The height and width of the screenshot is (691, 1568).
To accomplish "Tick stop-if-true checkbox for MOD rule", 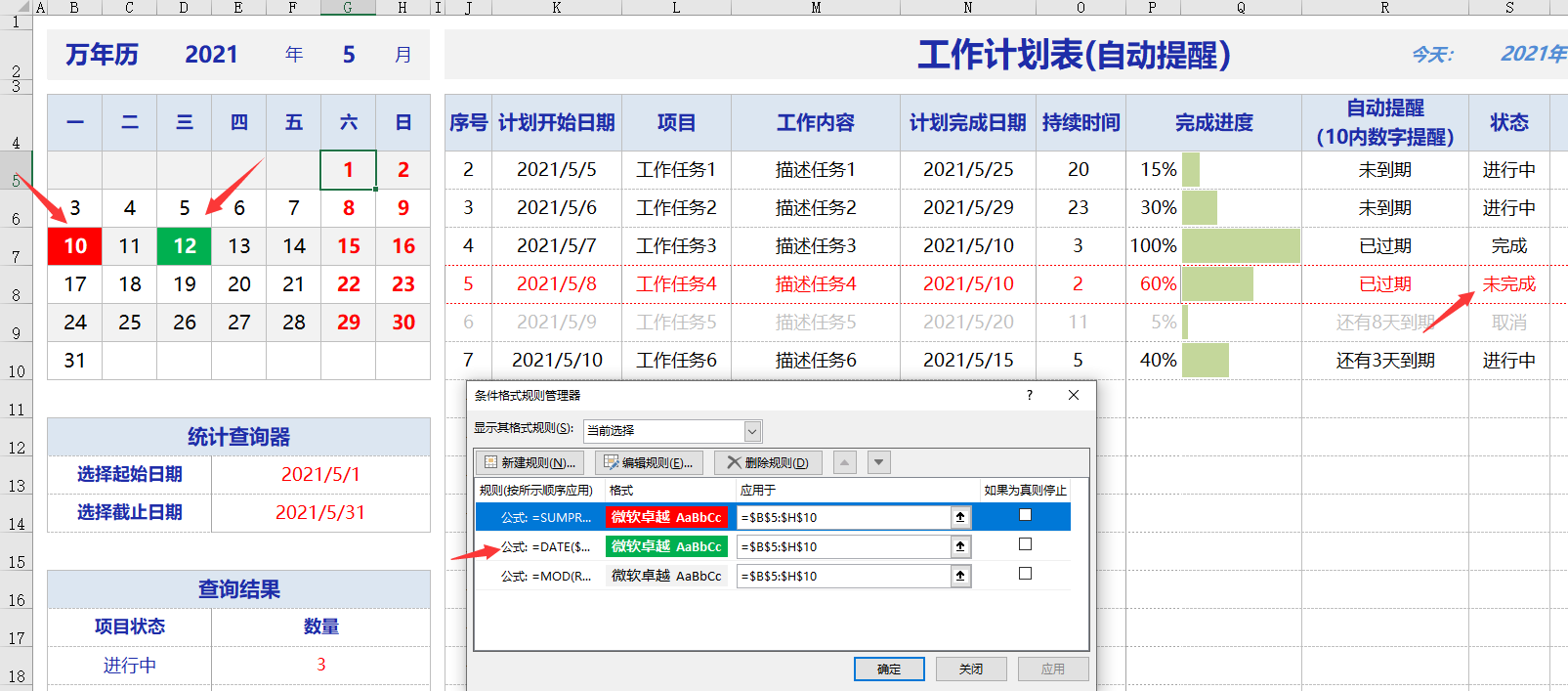I will tap(1025, 574).
